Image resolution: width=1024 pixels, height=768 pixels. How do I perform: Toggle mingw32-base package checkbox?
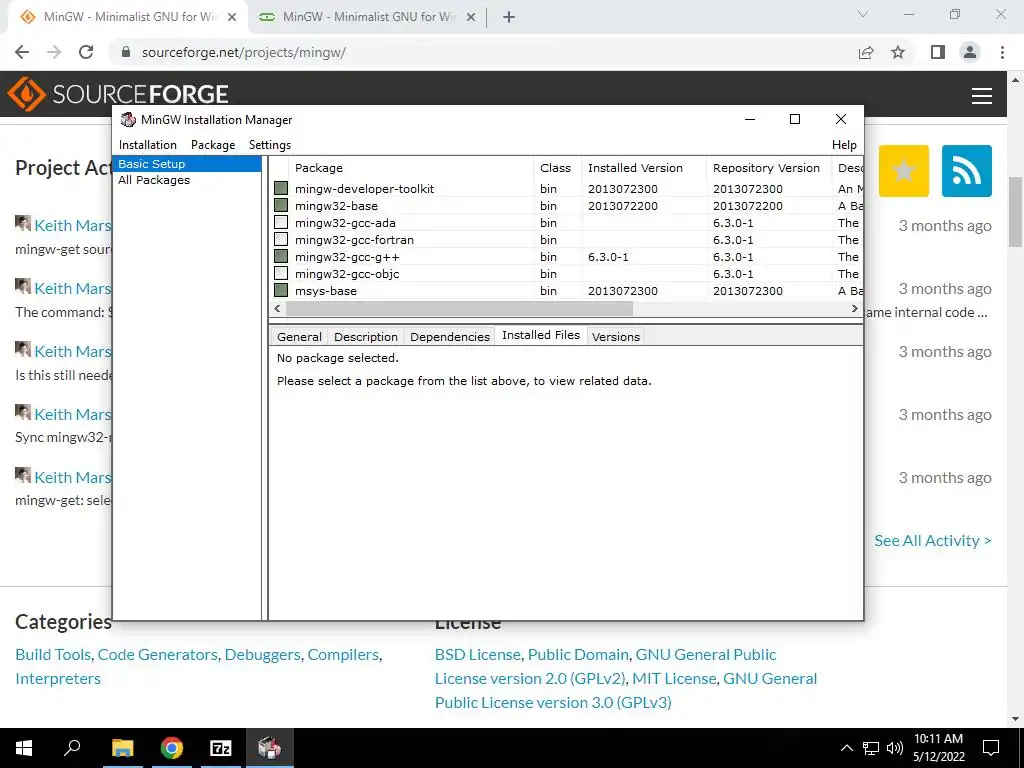click(x=281, y=205)
